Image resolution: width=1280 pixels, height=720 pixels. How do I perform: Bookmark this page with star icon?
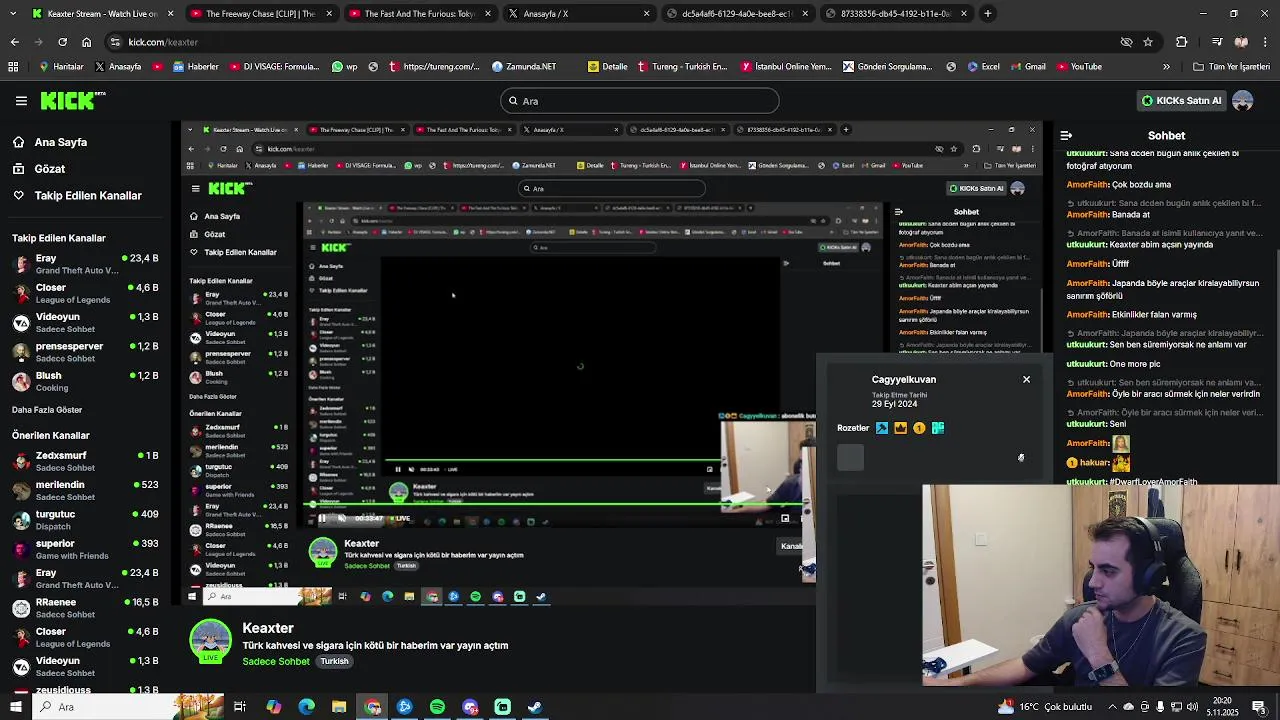point(1148,42)
